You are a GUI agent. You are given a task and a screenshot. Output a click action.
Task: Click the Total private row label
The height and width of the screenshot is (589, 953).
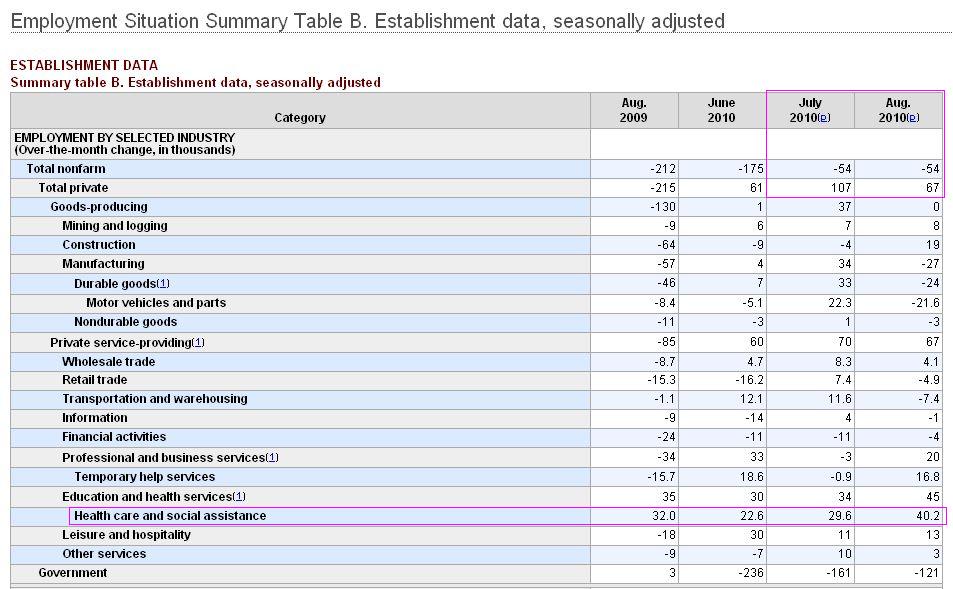[73, 188]
